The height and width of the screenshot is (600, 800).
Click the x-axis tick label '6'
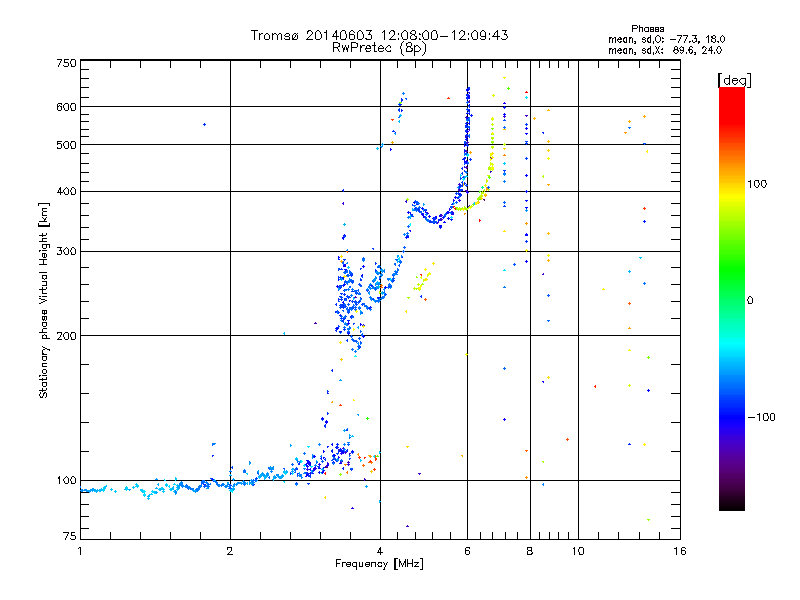click(x=468, y=551)
